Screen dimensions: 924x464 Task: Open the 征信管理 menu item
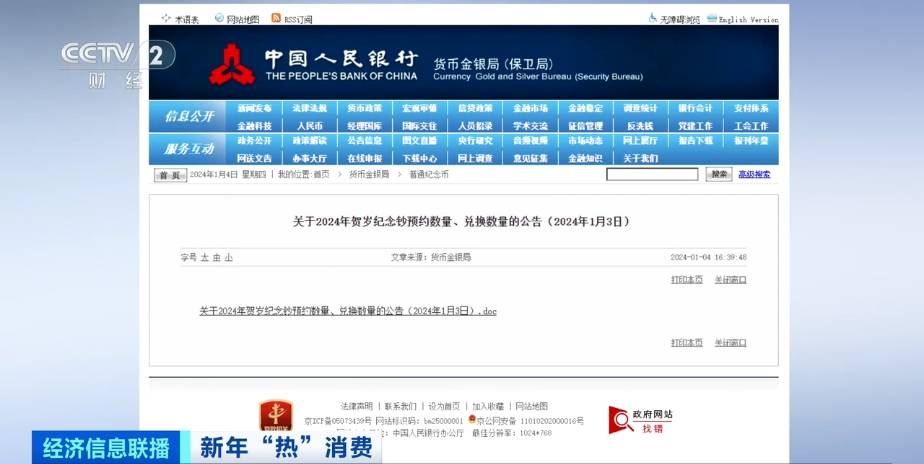coord(585,126)
